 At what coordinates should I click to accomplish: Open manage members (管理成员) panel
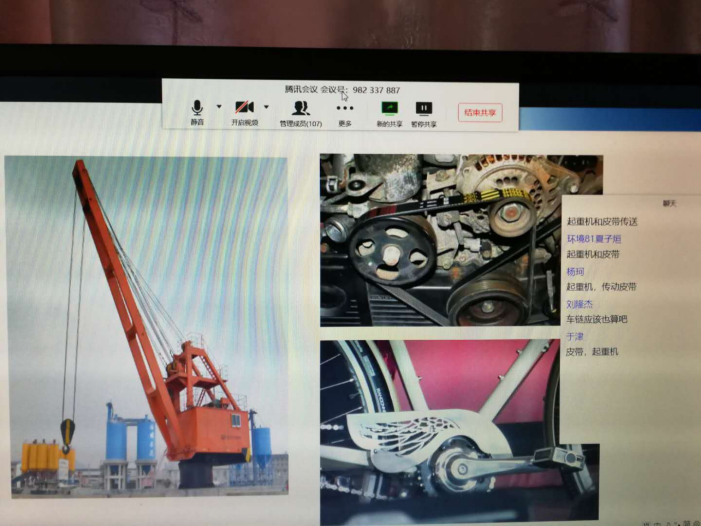tap(300, 110)
